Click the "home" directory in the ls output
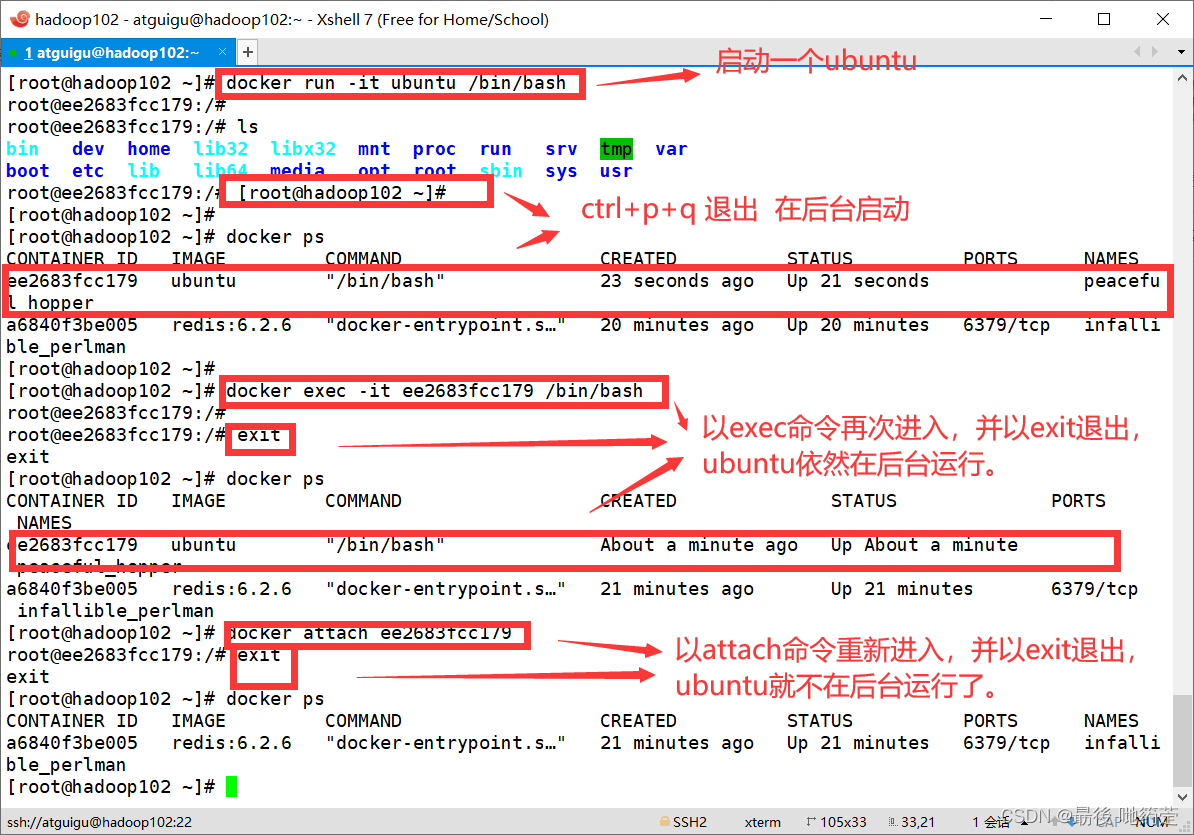This screenshot has height=835, width=1194. click(149, 149)
